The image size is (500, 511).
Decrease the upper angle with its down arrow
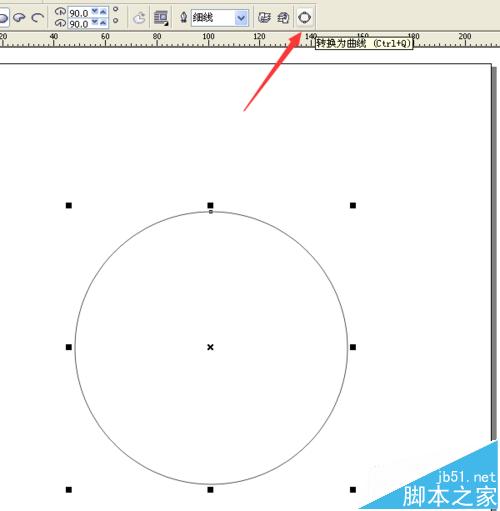(x=95, y=11)
